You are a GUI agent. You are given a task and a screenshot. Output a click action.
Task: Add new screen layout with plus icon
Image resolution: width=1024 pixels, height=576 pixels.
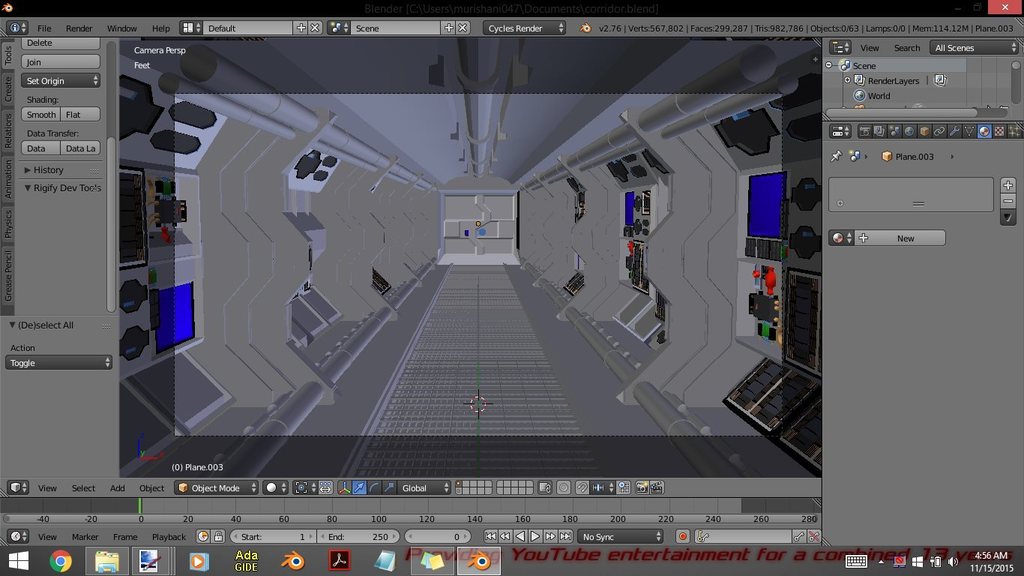coord(301,27)
